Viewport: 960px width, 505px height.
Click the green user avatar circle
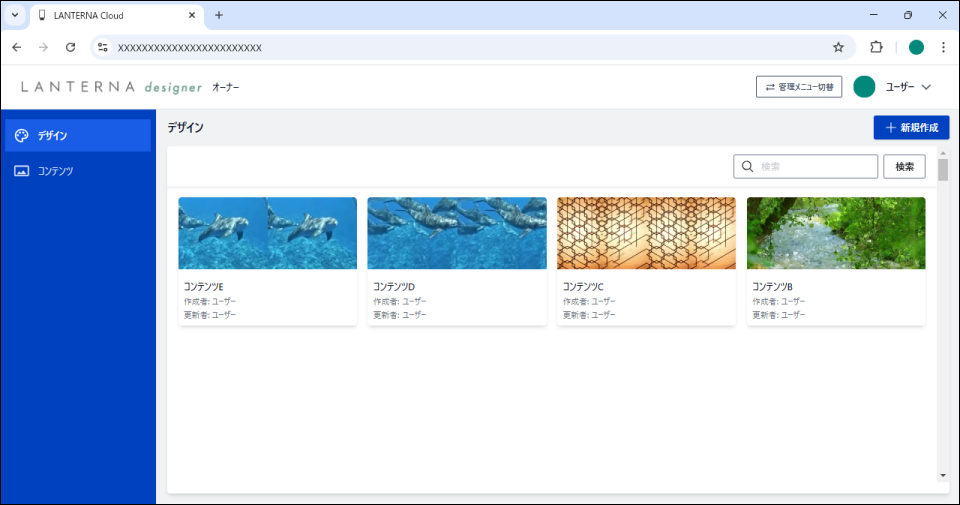pyautogui.click(x=865, y=87)
